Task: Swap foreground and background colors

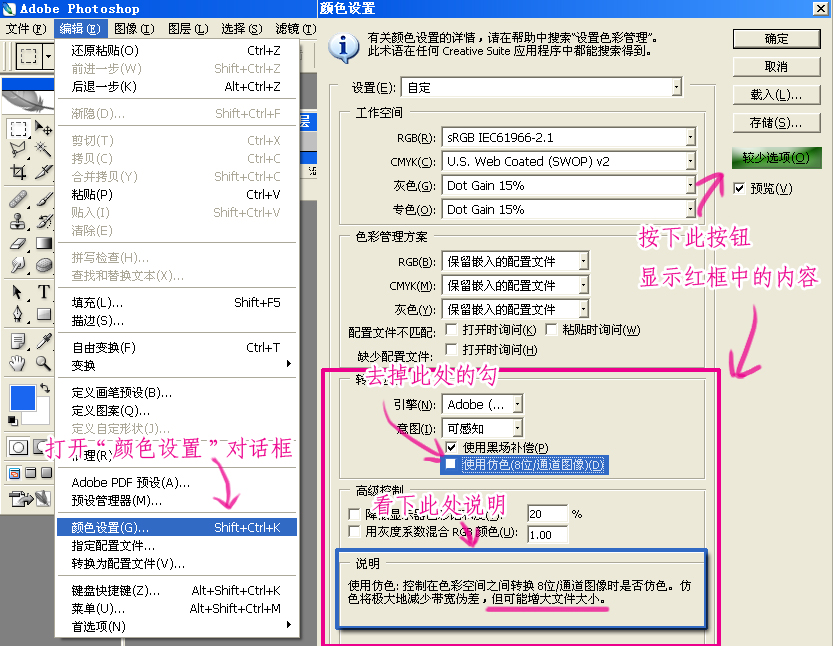Action: click(x=45, y=389)
